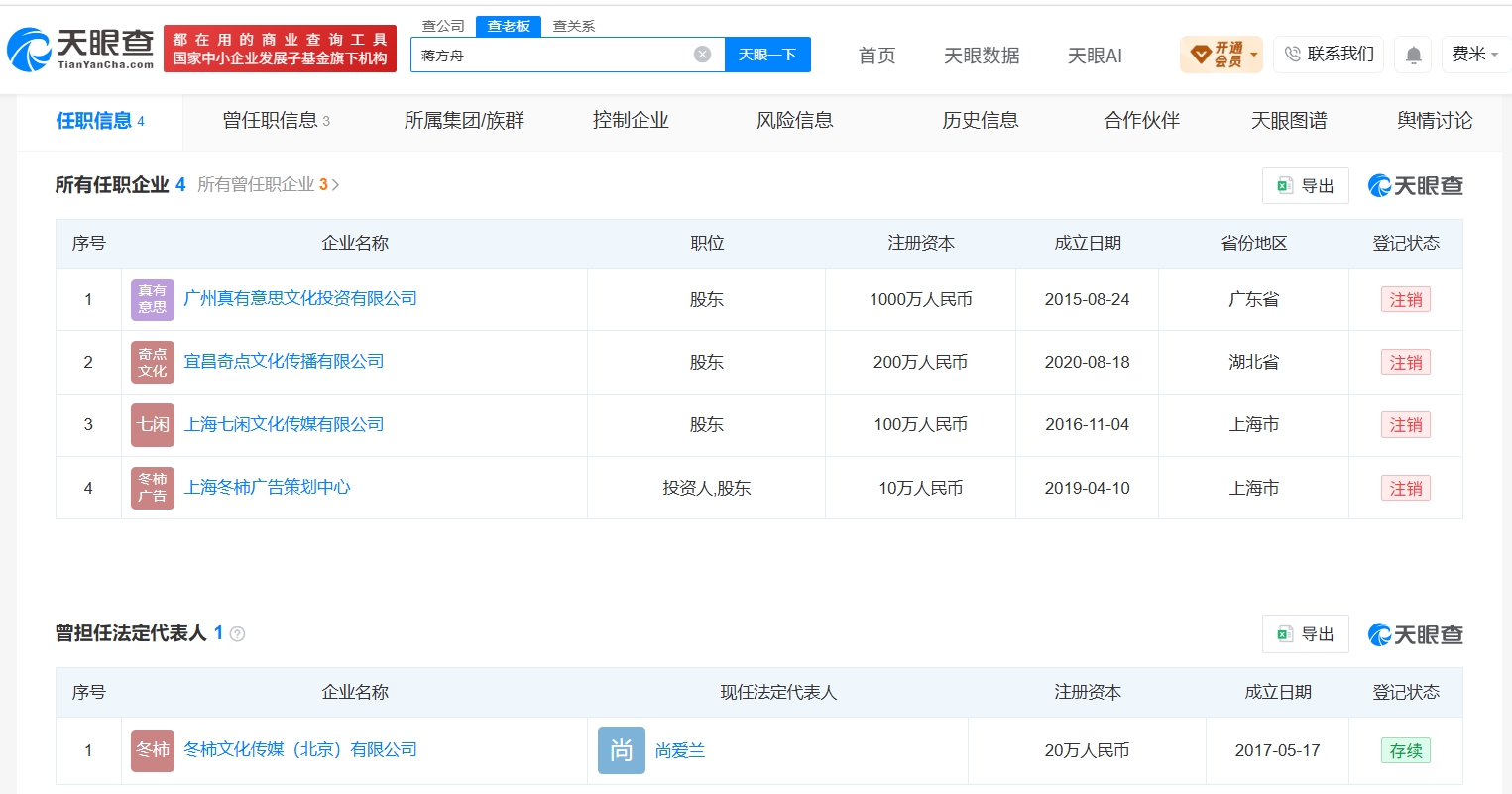Switch to 查关系 search tab

coord(574,26)
